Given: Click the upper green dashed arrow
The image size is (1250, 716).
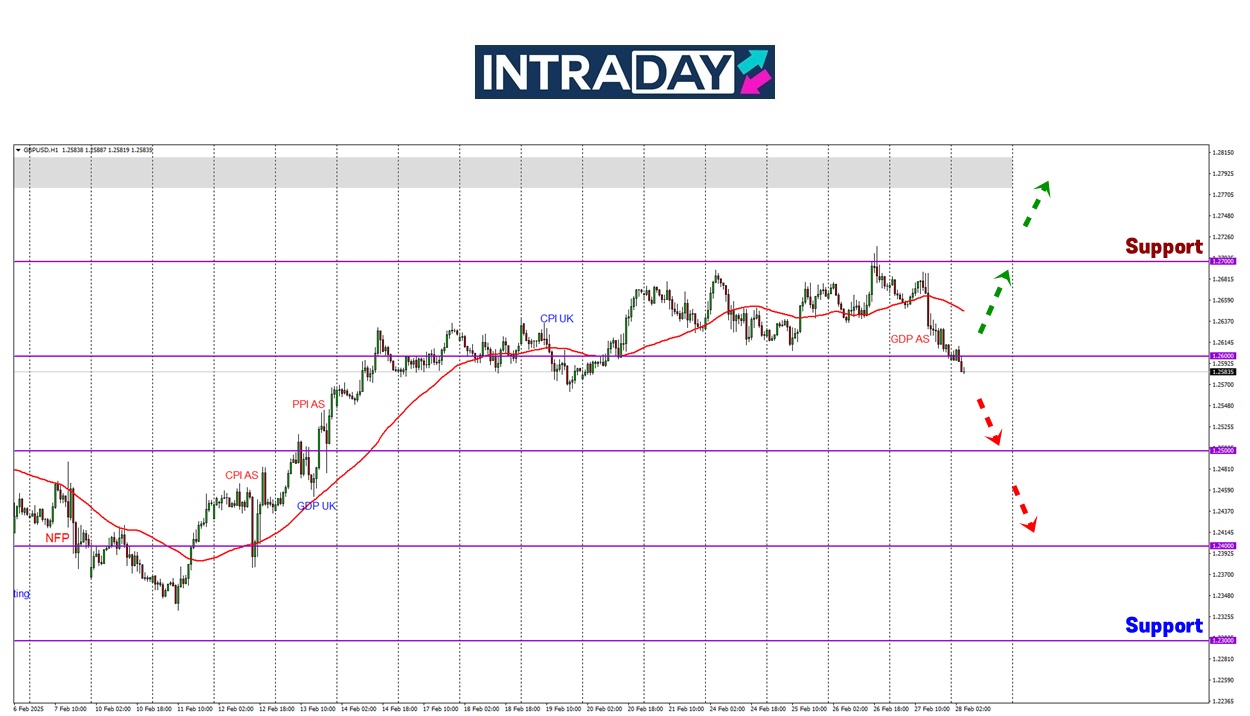Looking at the screenshot, I should (1035, 204).
